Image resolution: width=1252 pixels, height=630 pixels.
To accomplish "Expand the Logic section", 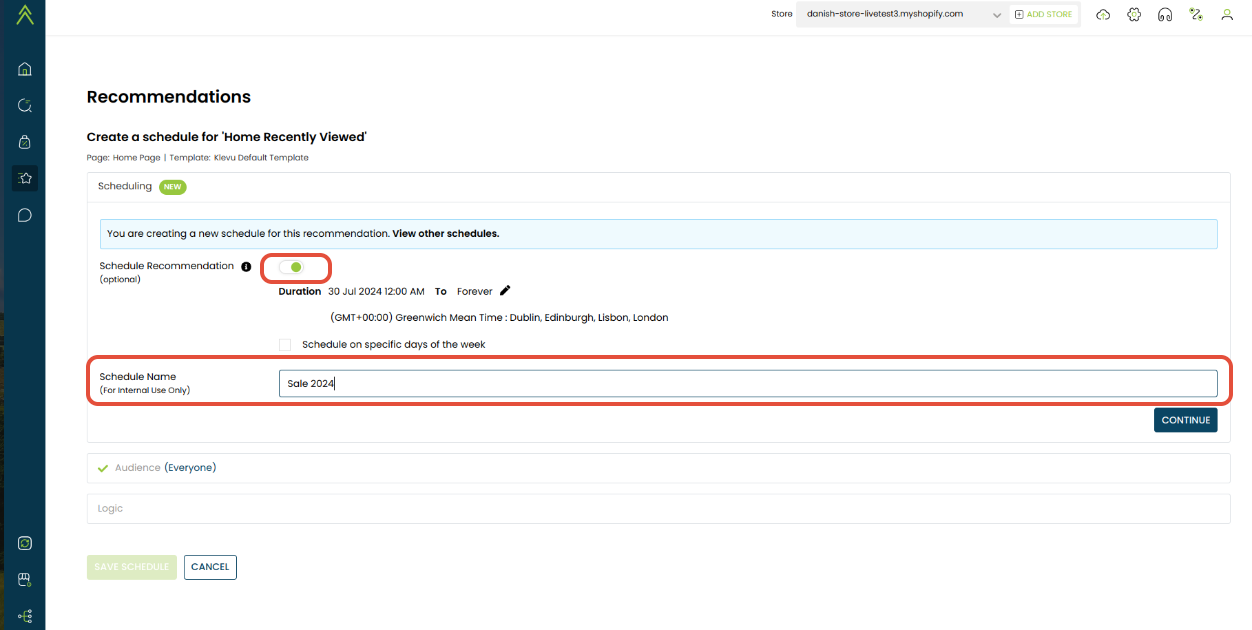I will (x=110, y=509).
